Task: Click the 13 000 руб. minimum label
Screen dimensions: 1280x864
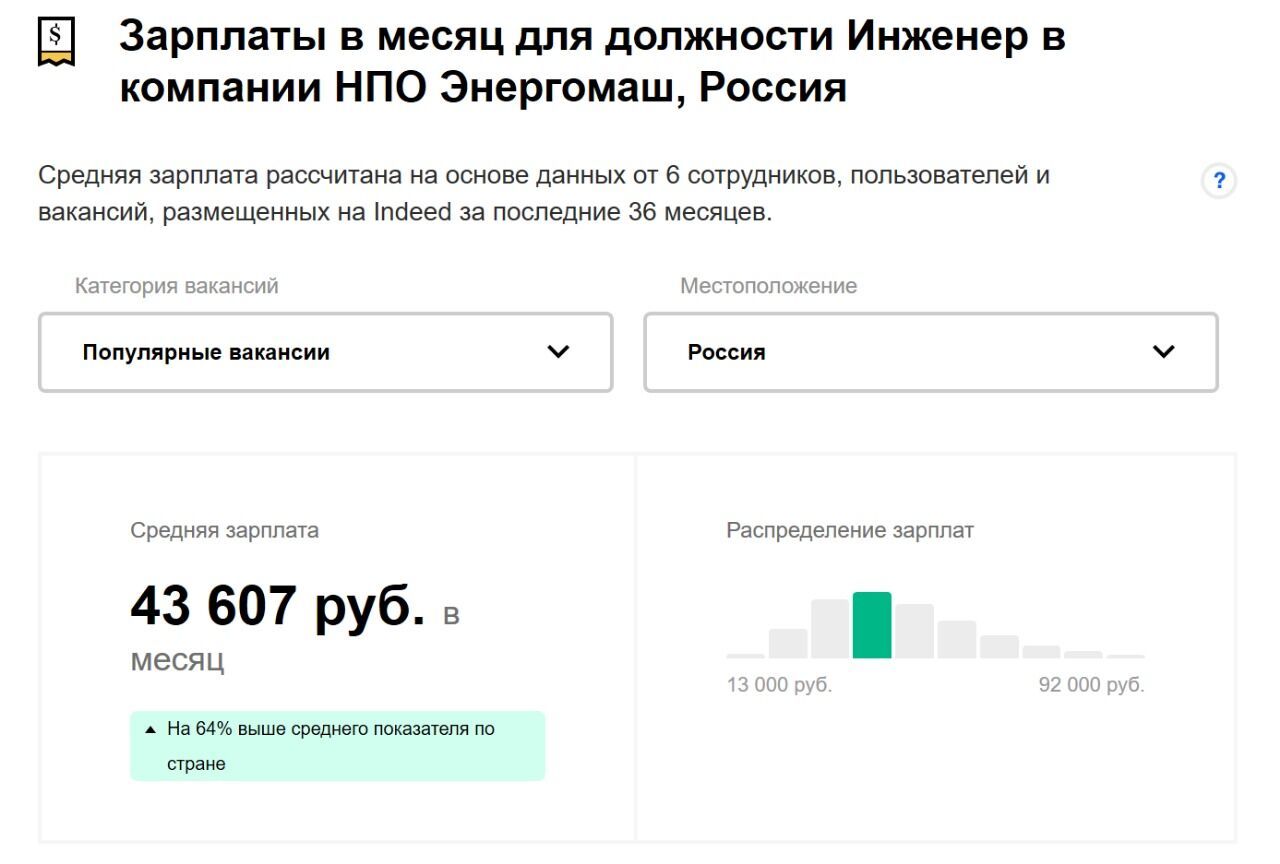Action: click(779, 686)
